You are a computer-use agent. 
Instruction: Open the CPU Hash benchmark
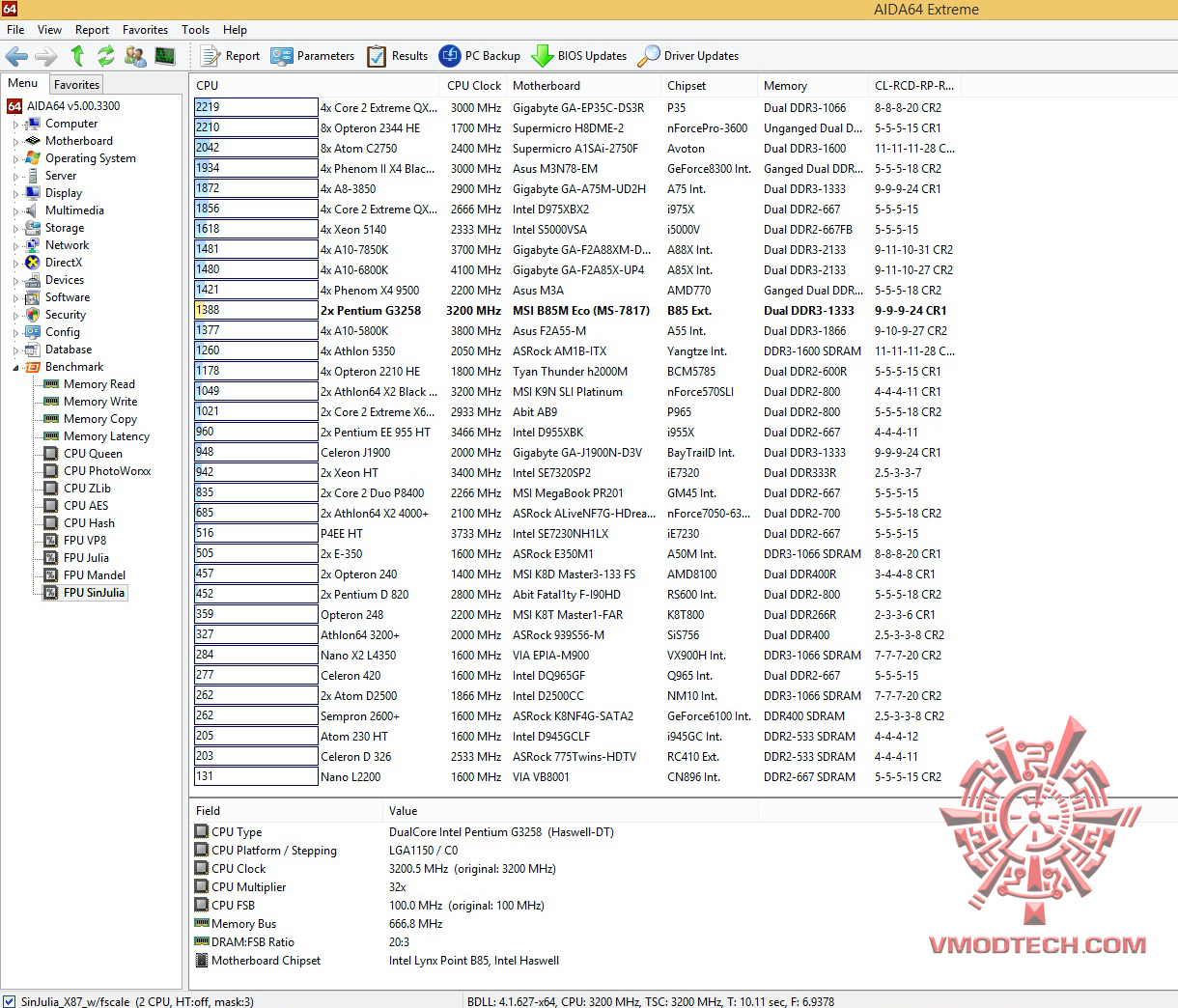pyautogui.click(x=80, y=523)
